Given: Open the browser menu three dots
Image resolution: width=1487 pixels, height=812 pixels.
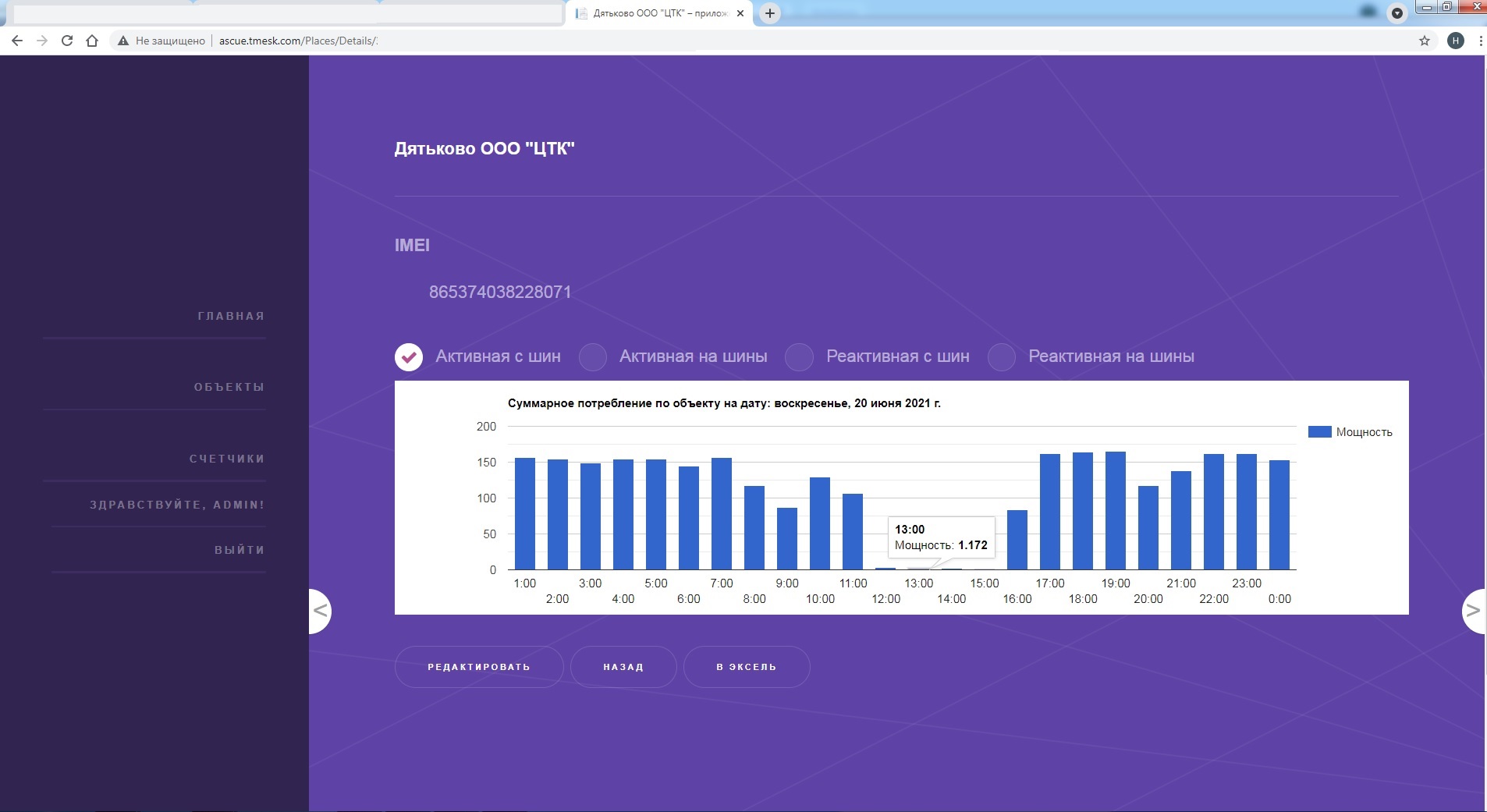Looking at the screenshot, I should [1480, 41].
